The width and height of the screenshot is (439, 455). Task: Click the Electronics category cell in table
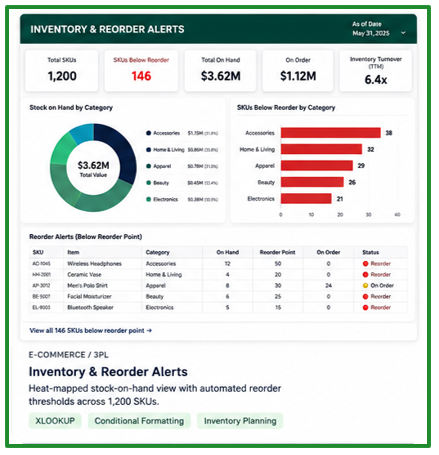click(160, 307)
